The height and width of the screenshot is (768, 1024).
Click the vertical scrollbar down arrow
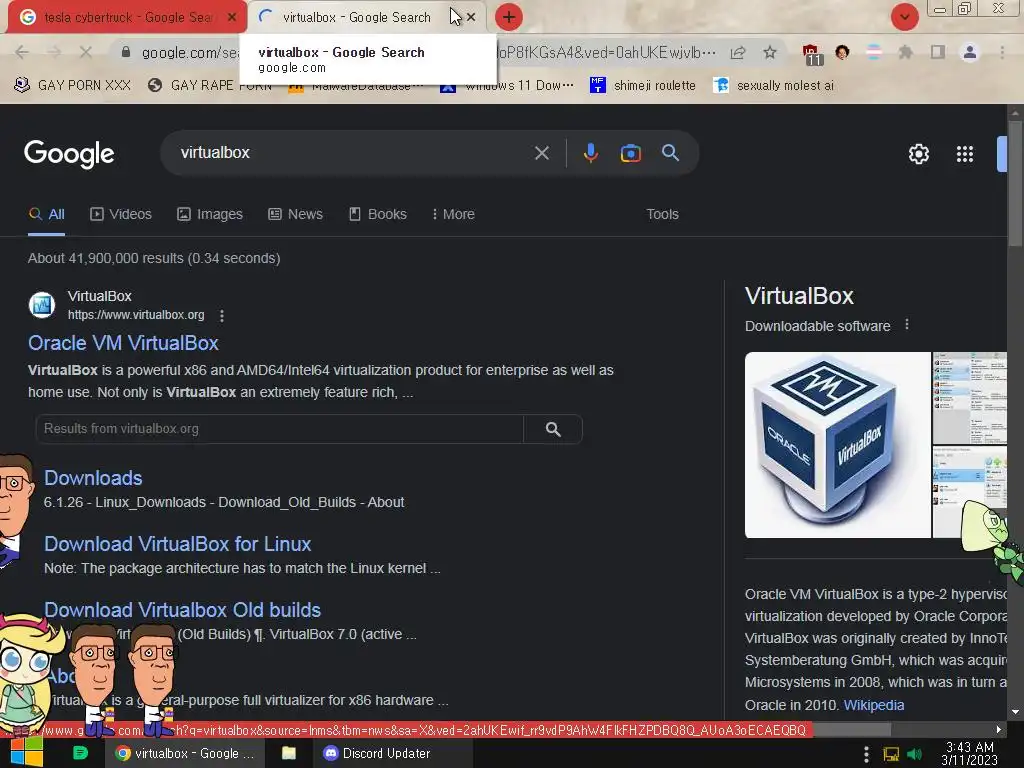1015,712
